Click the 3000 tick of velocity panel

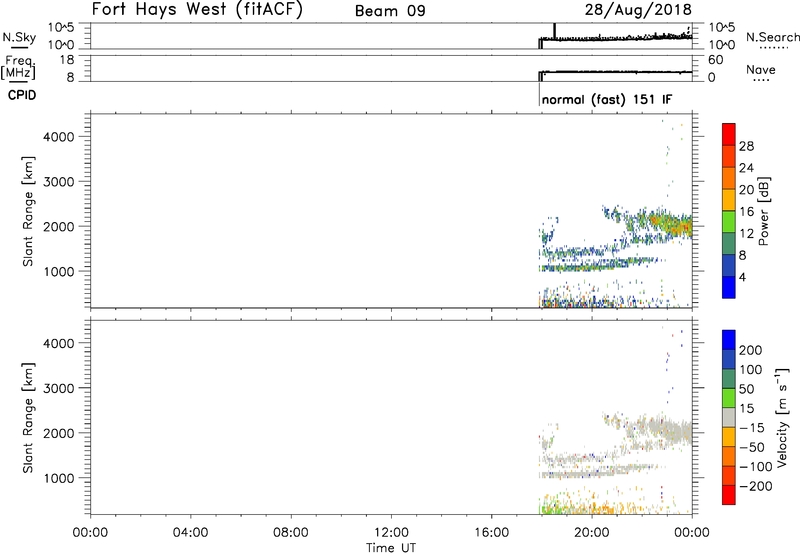[59, 388]
